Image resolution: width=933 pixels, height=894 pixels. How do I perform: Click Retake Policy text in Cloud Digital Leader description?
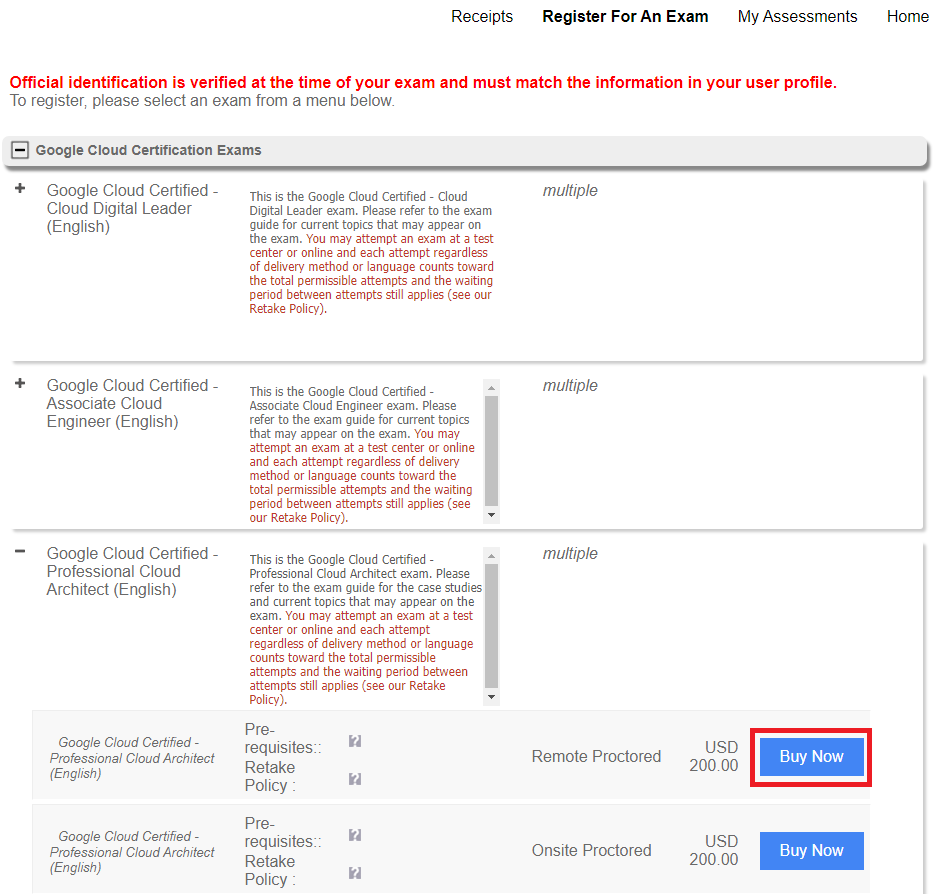coord(286,309)
